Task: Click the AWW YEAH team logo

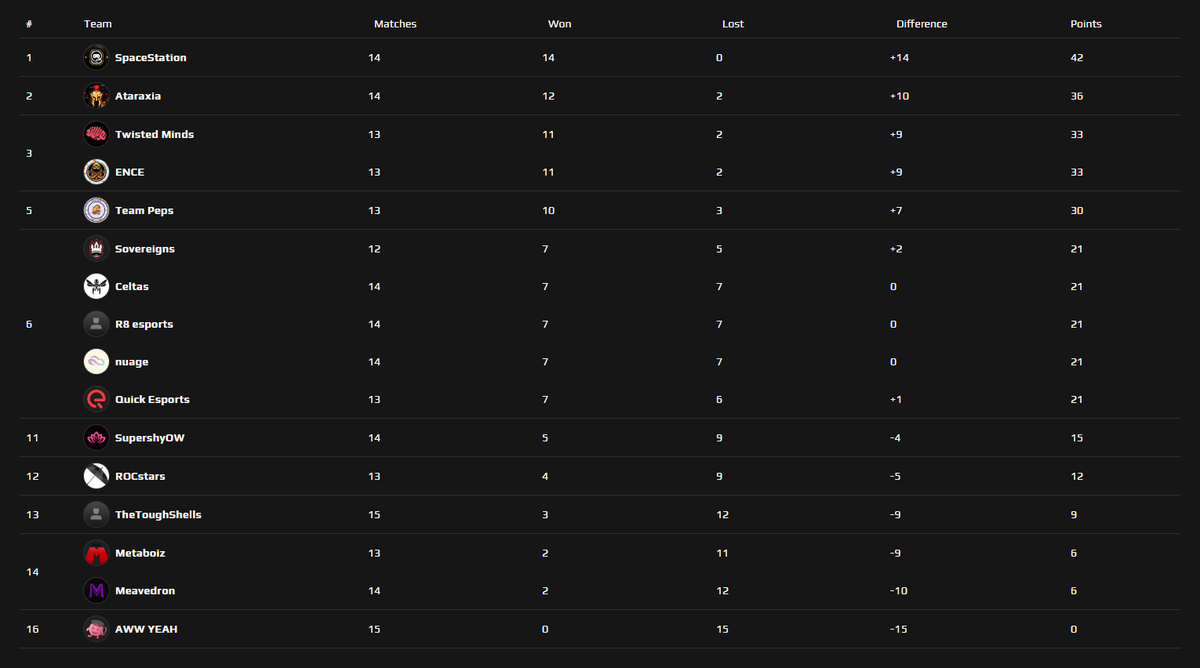Action: click(96, 629)
